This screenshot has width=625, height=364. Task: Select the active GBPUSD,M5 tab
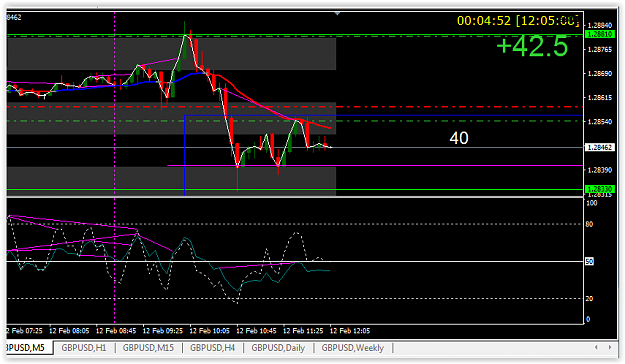[x=28, y=348]
